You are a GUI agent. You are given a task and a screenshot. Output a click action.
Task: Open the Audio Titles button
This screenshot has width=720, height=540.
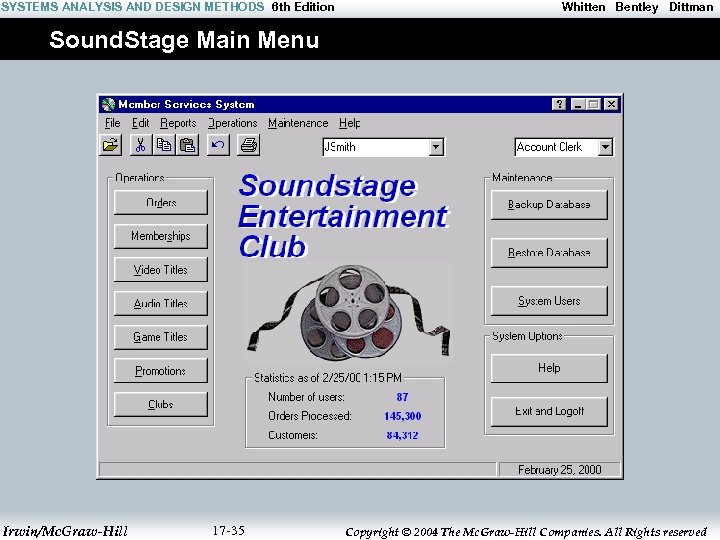(x=161, y=304)
